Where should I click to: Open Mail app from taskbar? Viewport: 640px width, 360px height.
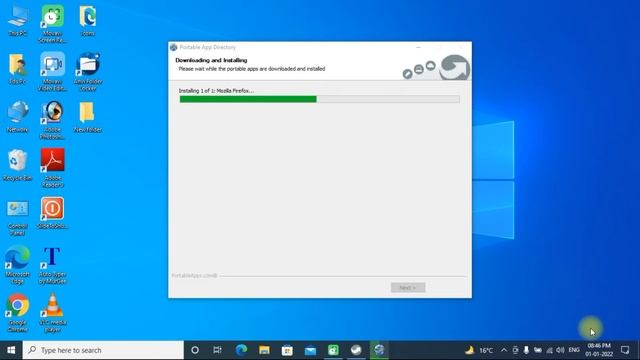coord(310,350)
